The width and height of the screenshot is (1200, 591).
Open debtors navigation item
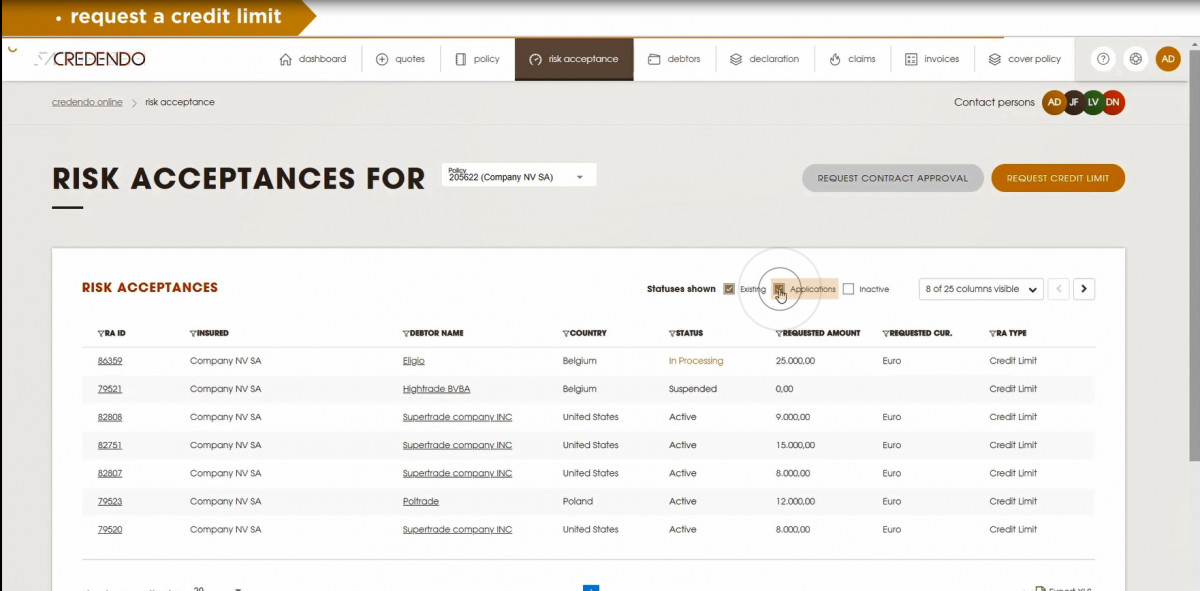[x=674, y=59]
